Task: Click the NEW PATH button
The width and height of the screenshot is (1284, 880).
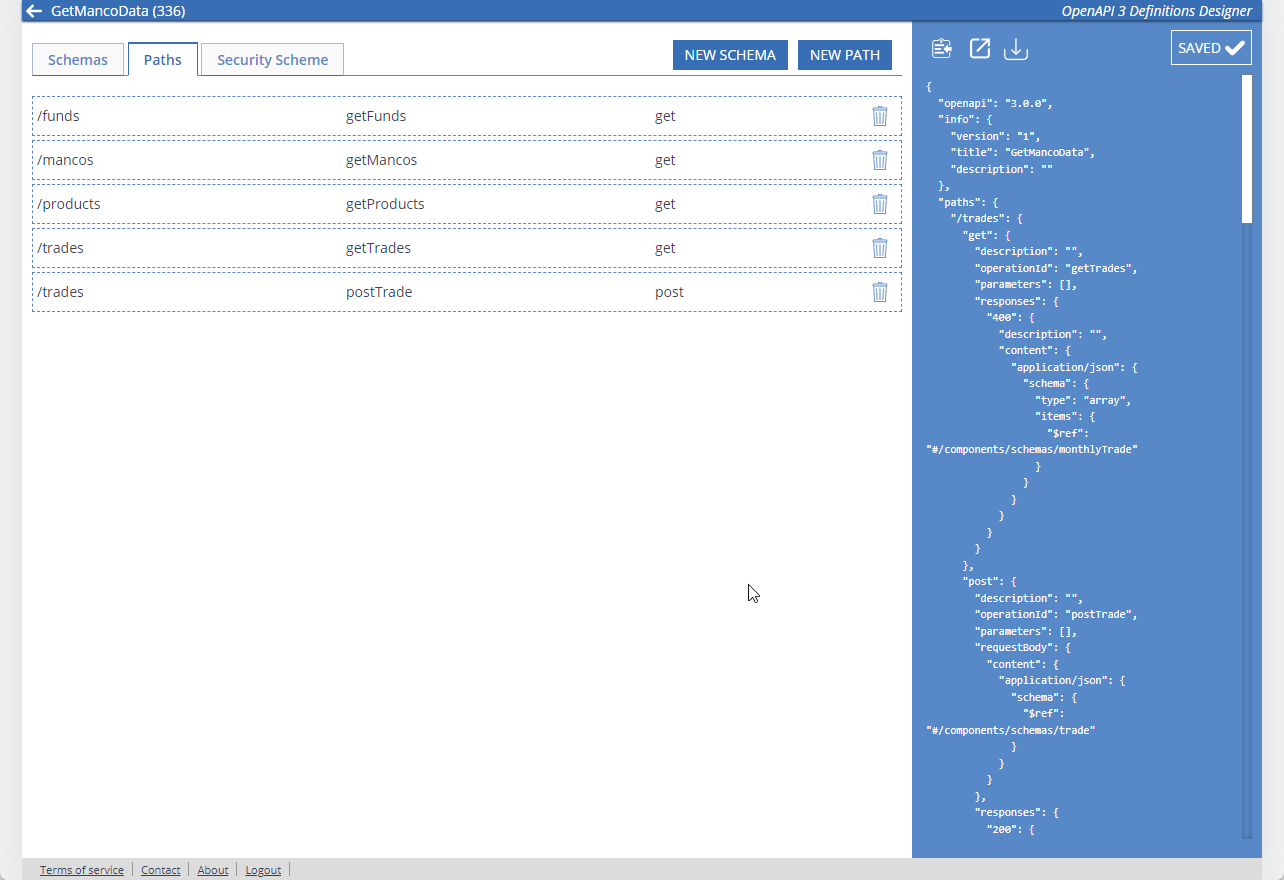Action: (x=845, y=55)
